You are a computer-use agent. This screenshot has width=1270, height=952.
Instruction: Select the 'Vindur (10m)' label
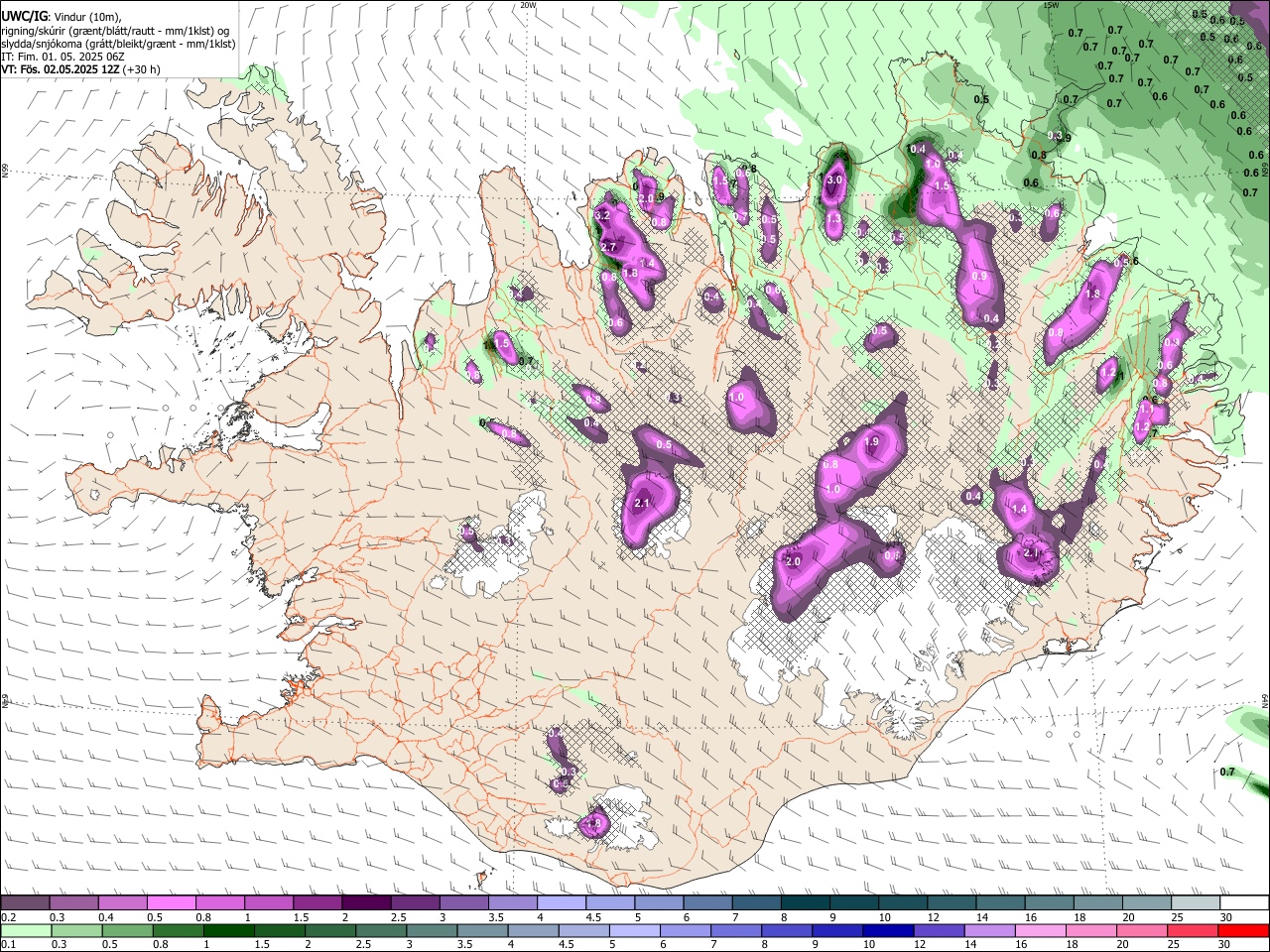coord(84,16)
